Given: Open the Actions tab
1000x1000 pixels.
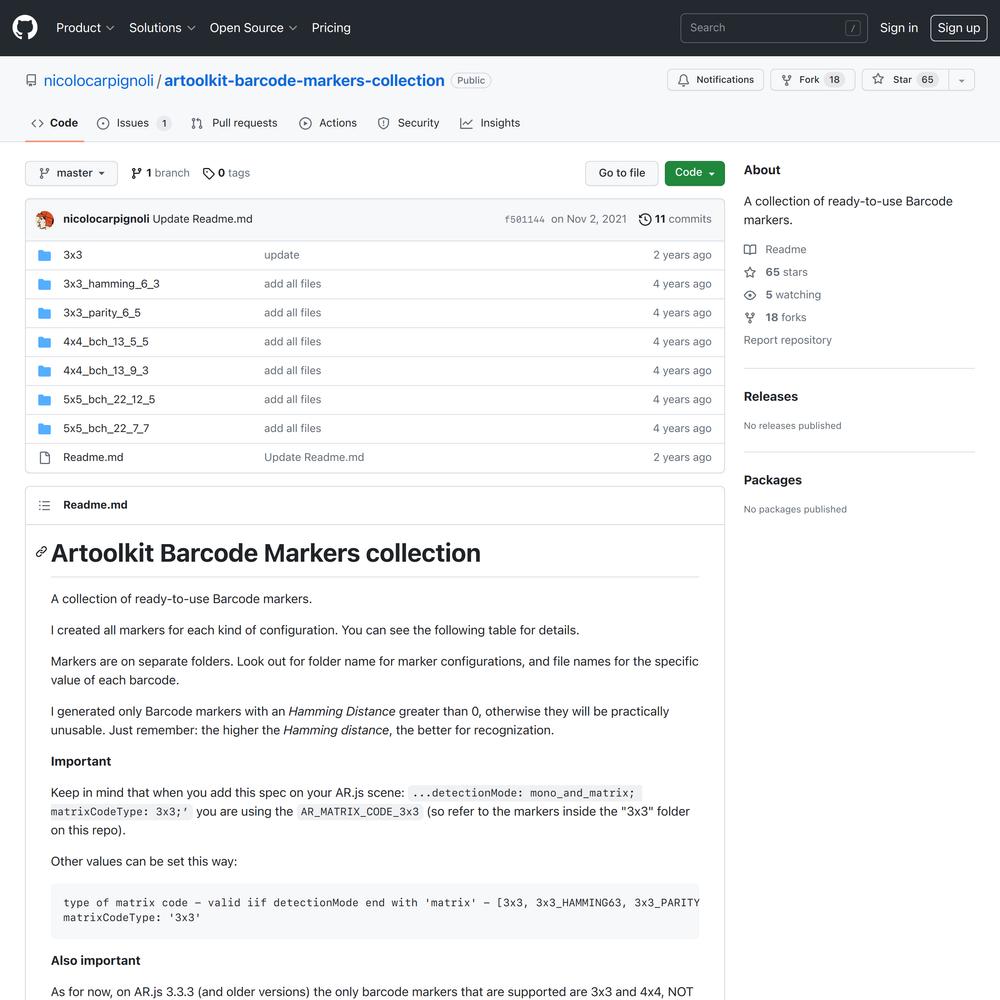Looking at the screenshot, I should click(x=328, y=123).
